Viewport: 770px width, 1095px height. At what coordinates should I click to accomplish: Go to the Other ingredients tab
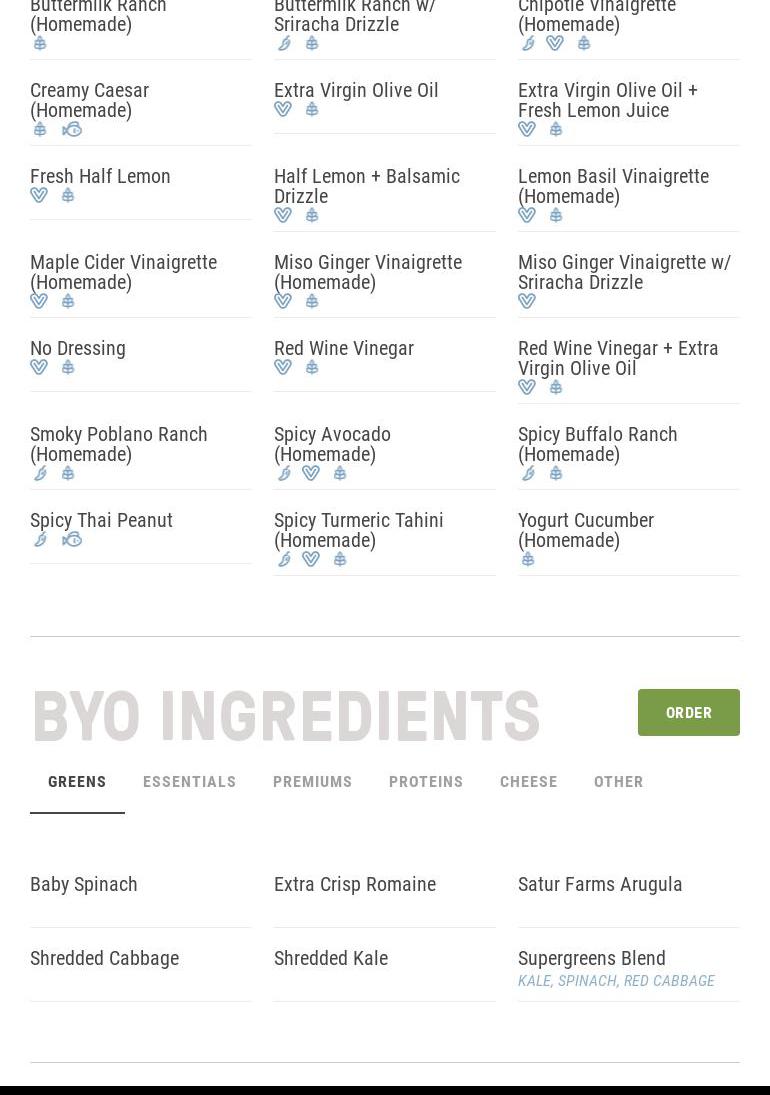coord(618,782)
